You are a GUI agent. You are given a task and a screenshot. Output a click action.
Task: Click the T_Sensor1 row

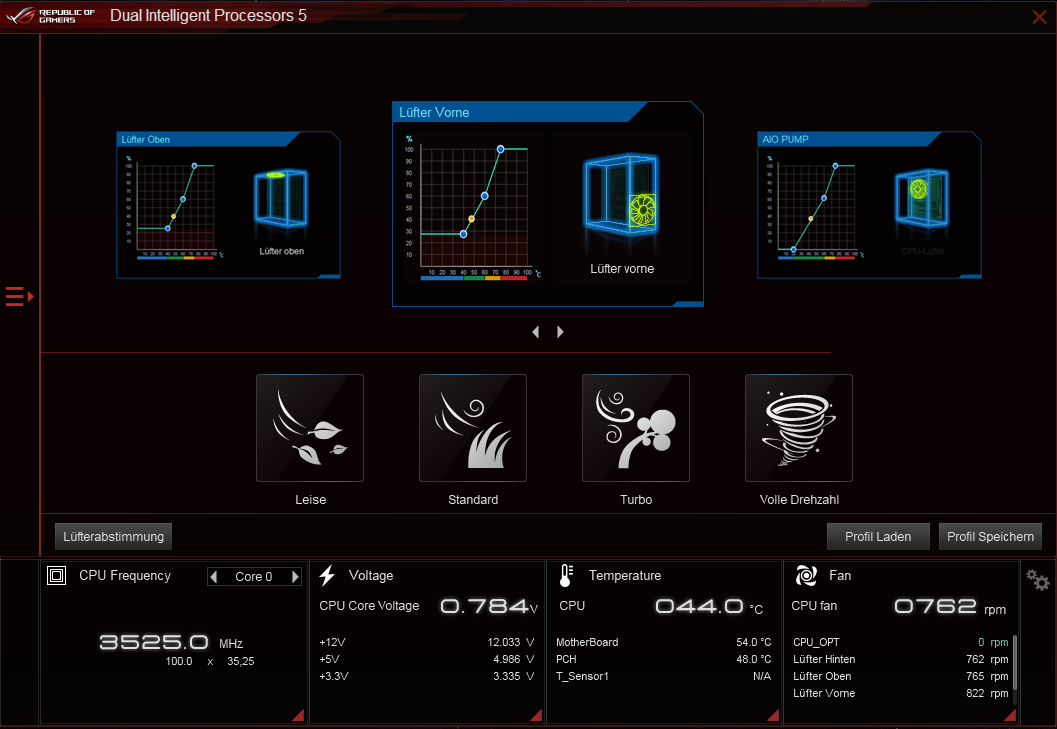pyautogui.click(x=663, y=676)
